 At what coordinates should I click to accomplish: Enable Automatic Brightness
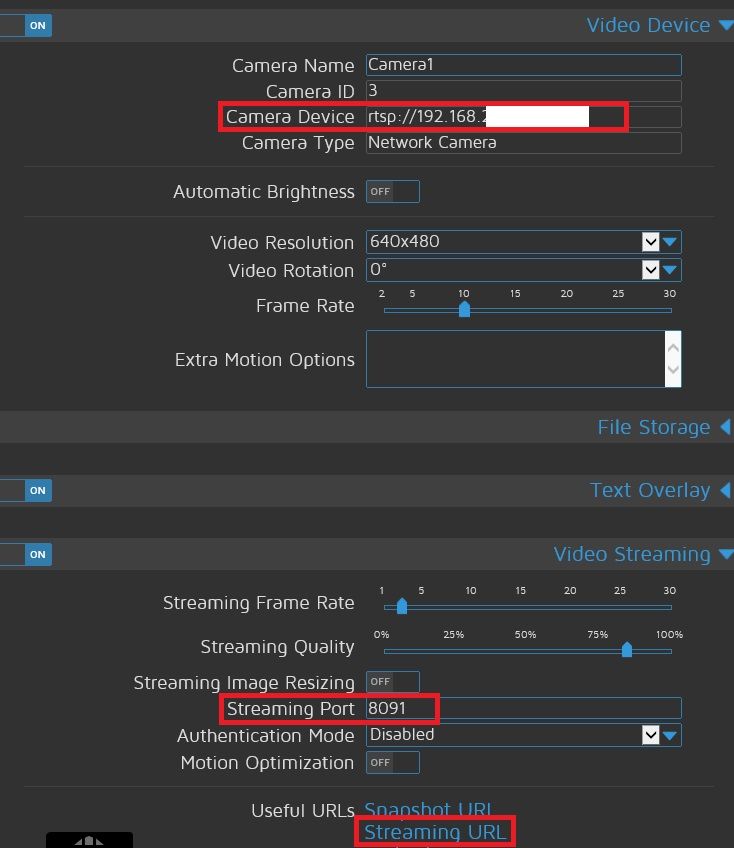(x=392, y=191)
